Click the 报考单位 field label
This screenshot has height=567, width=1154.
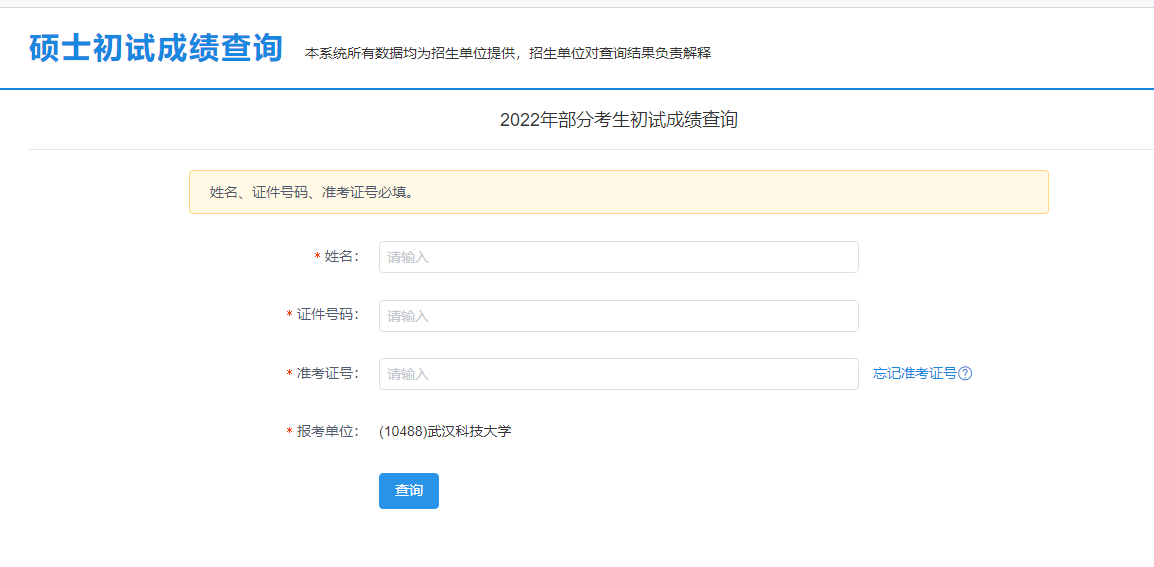click(327, 432)
